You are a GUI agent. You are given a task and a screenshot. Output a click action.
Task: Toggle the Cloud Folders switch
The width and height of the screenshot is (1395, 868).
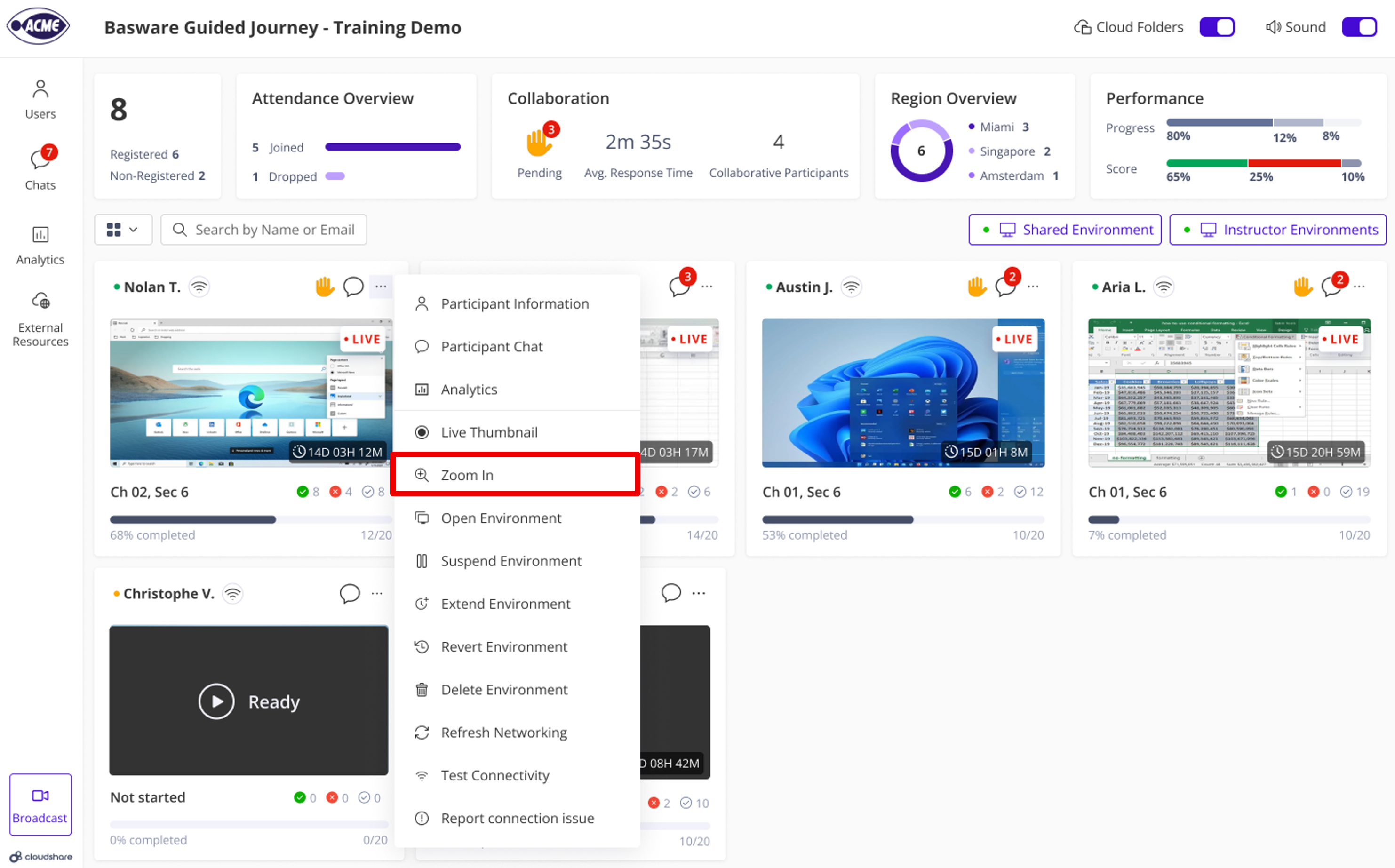(1217, 26)
